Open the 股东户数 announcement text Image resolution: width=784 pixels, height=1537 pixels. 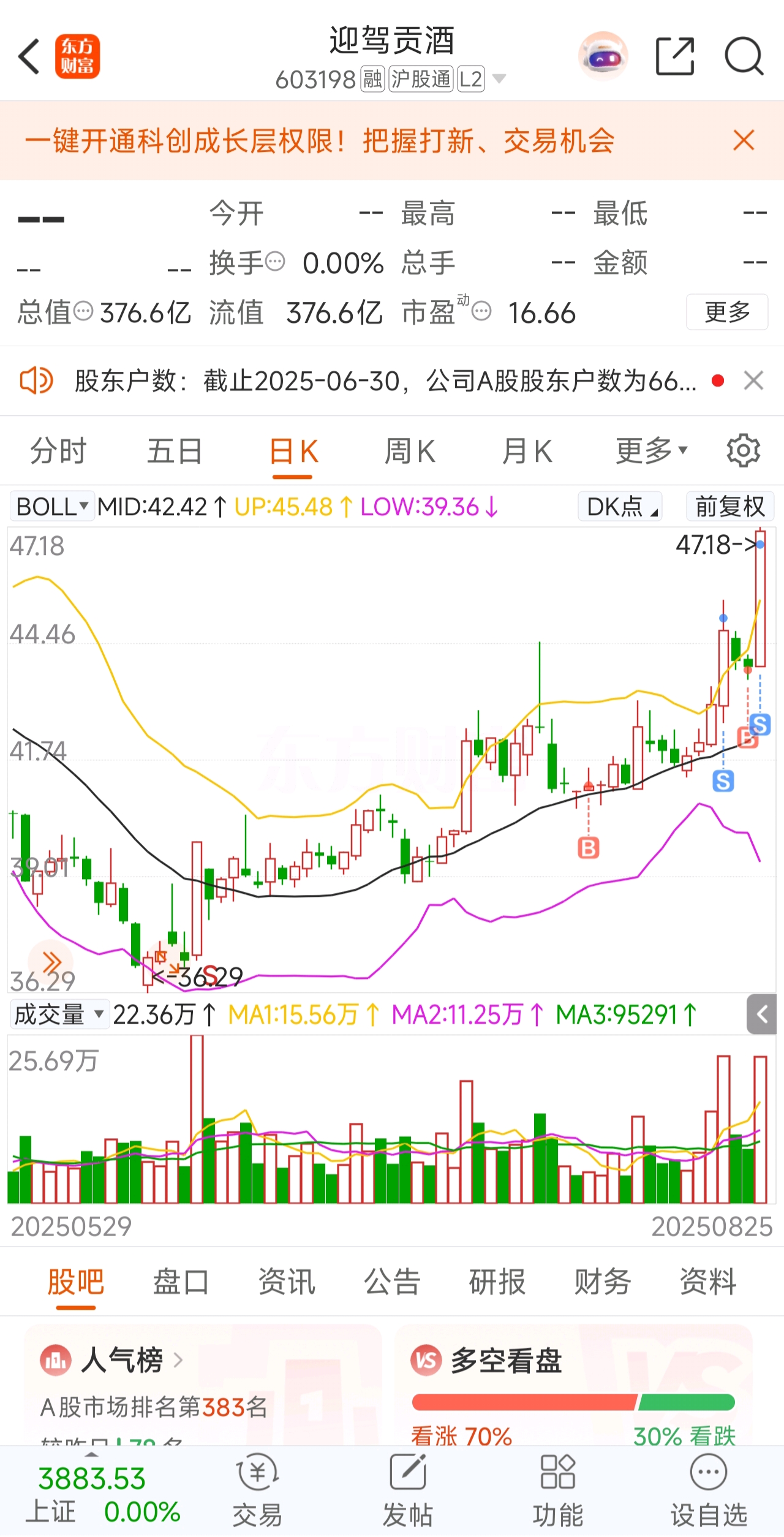[386, 381]
